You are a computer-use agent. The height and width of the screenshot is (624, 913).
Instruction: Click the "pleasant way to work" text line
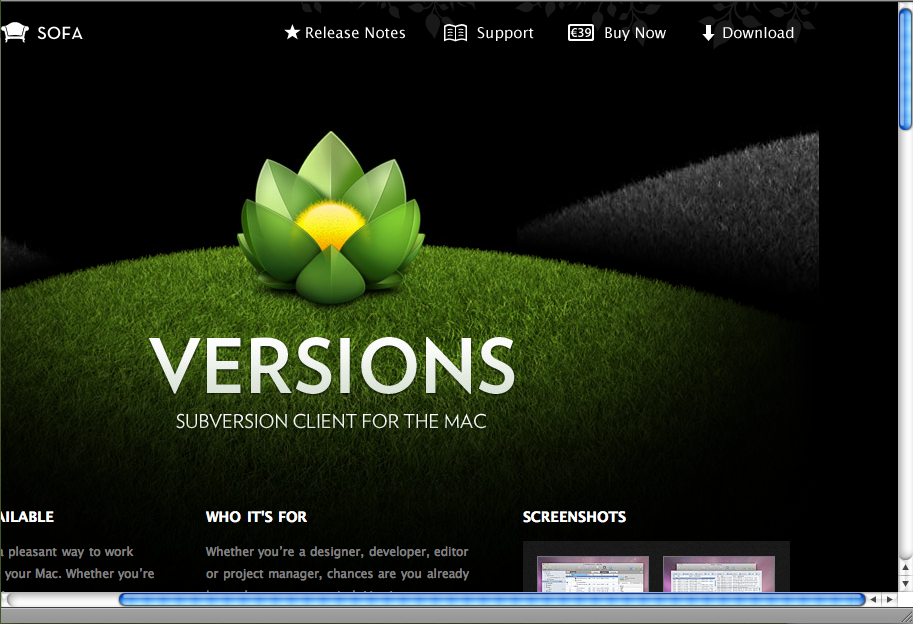[x=68, y=552]
